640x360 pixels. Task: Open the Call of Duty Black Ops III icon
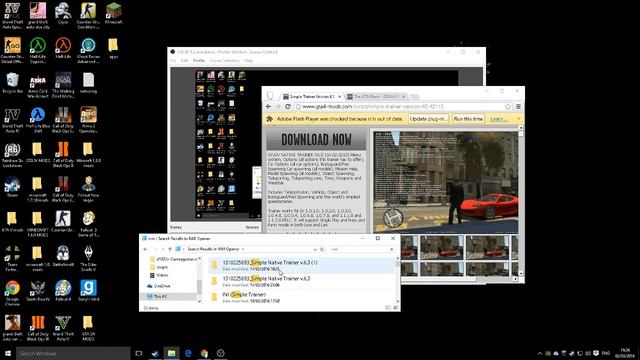[38, 327]
